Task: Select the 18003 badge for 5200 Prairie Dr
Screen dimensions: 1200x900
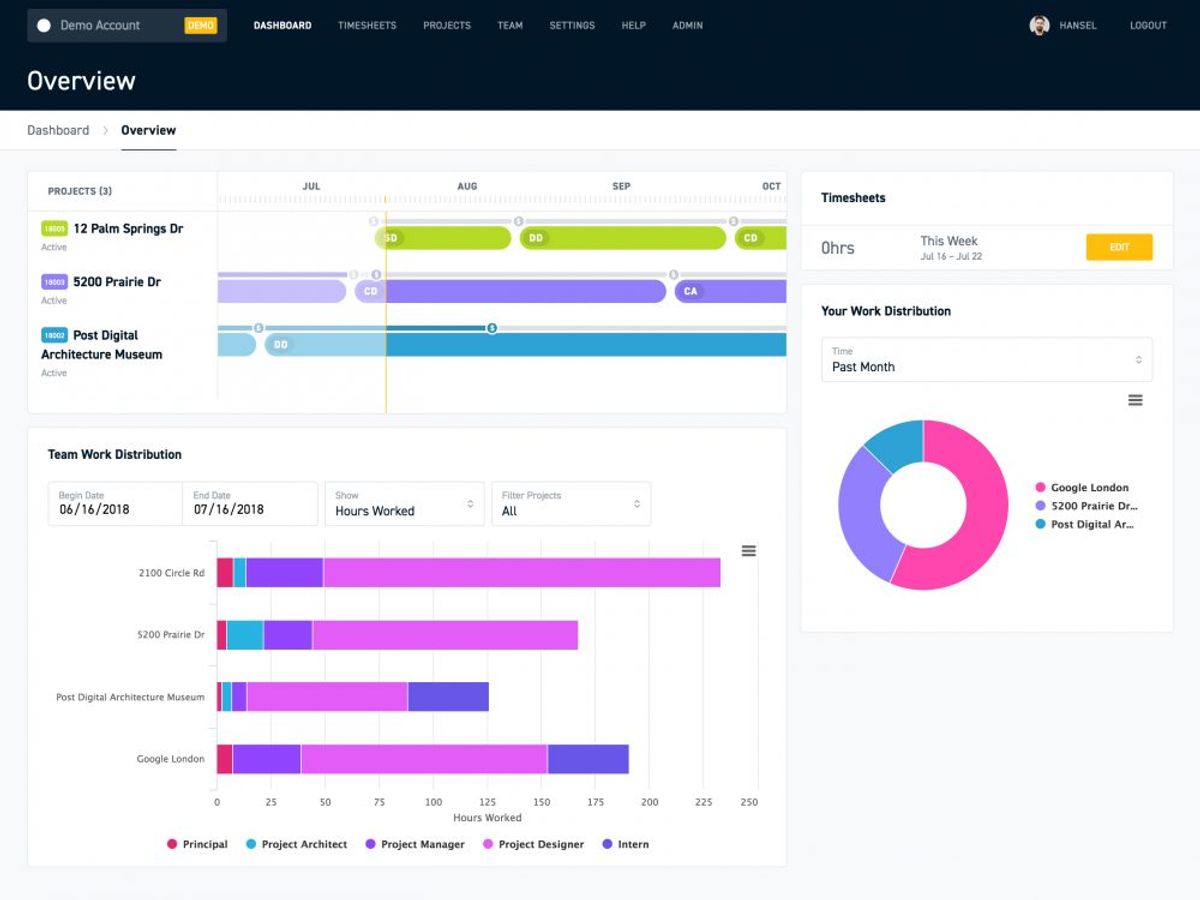Action: point(54,282)
